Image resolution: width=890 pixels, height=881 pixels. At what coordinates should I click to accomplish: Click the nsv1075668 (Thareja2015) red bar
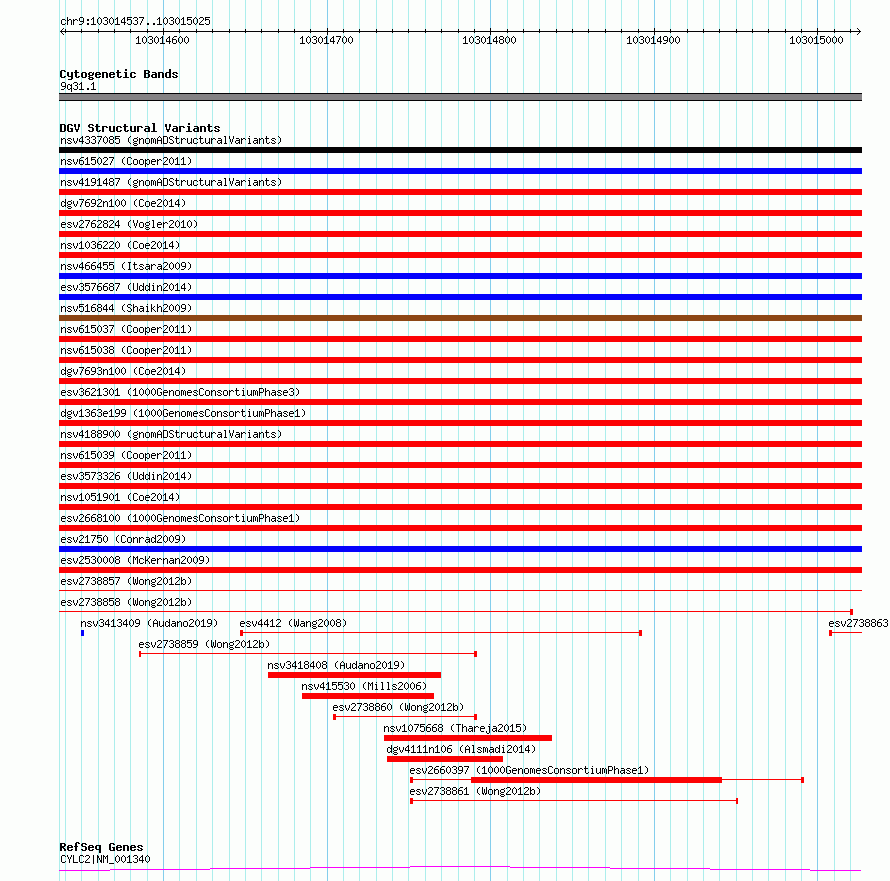pyautogui.click(x=468, y=738)
